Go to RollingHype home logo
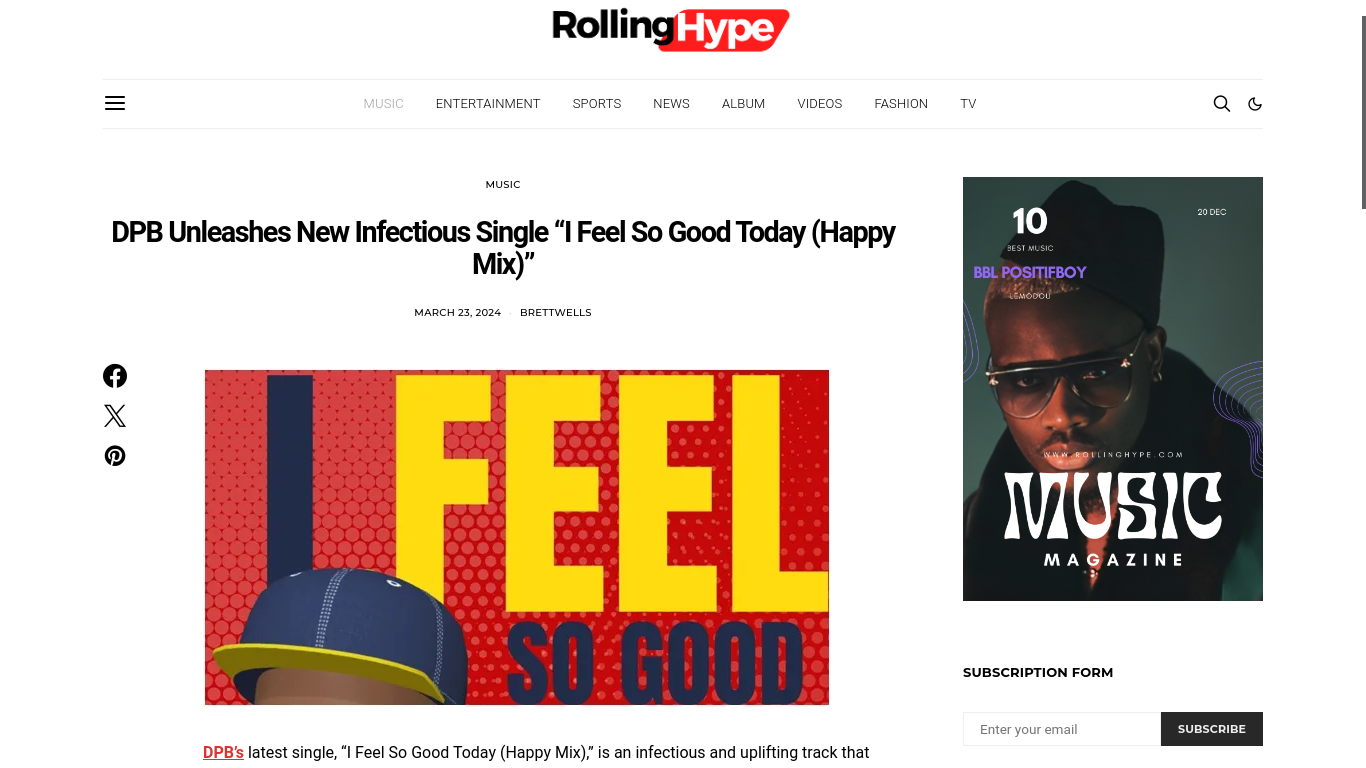 coord(671,29)
